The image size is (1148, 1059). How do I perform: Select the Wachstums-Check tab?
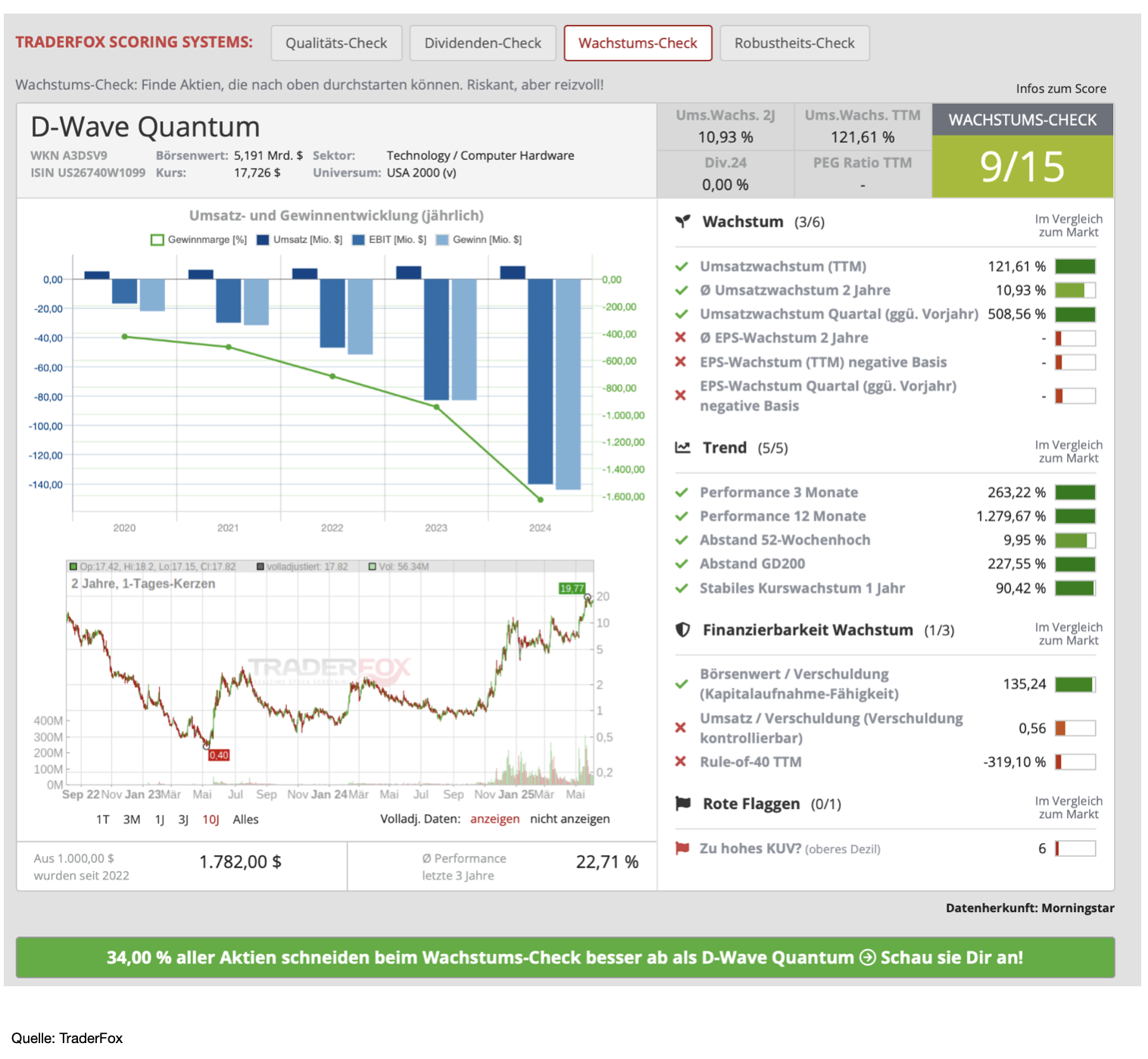tap(638, 43)
